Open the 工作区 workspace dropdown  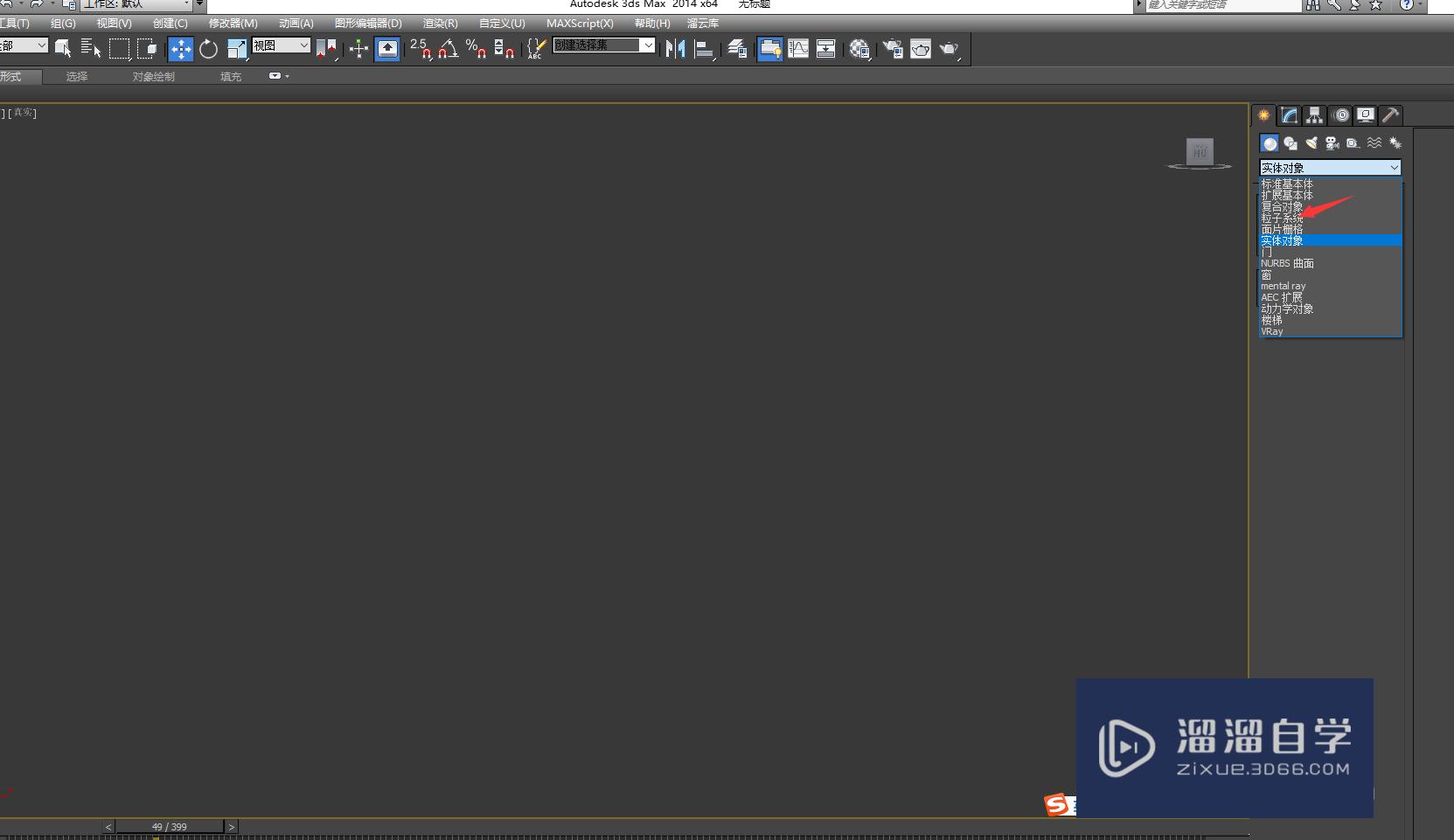pyautogui.click(x=136, y=4)
